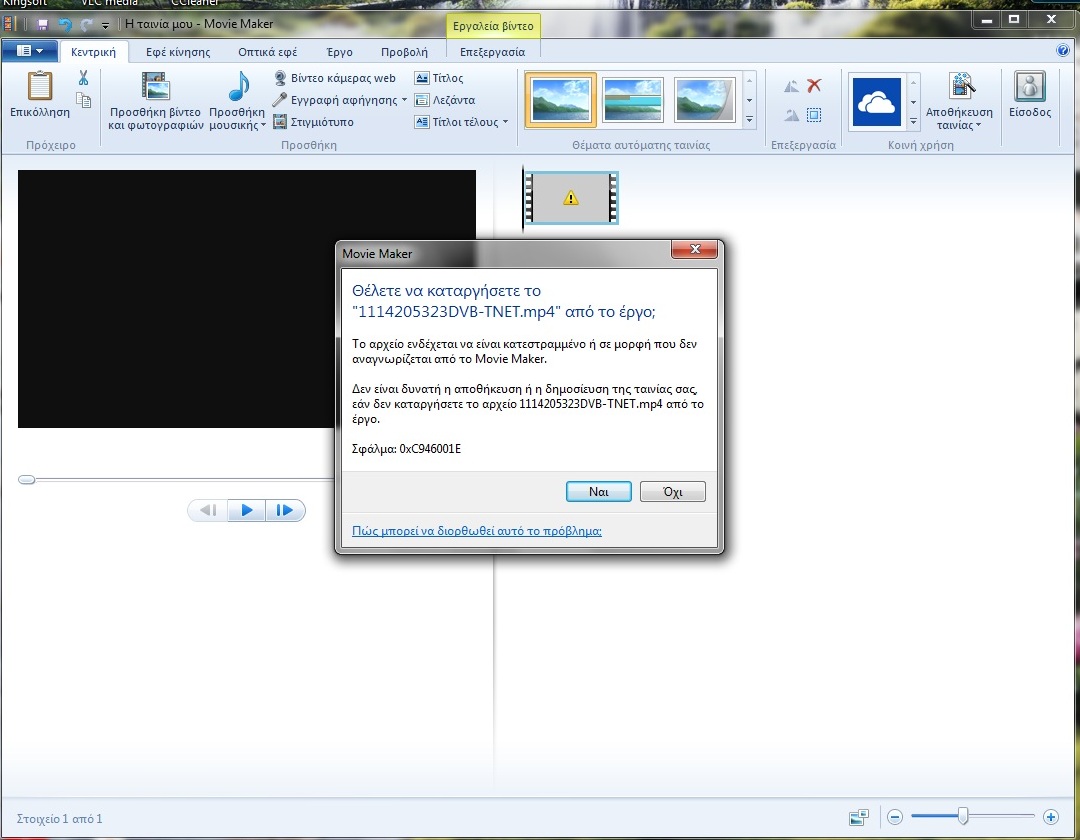This screenshot has height=840, width=1080.
Task: Expand the Εγγραφή αφήγησης dropdown arrow
Action: click(404, 100)
